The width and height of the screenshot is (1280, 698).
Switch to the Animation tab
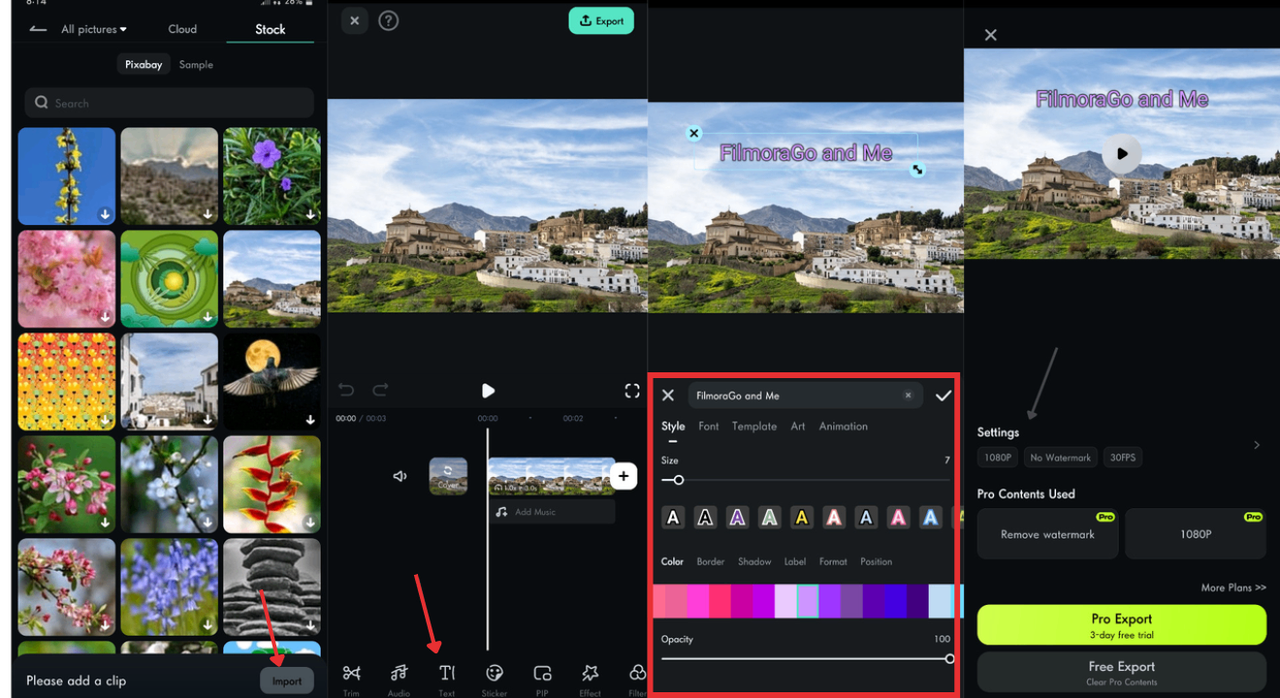843,426
